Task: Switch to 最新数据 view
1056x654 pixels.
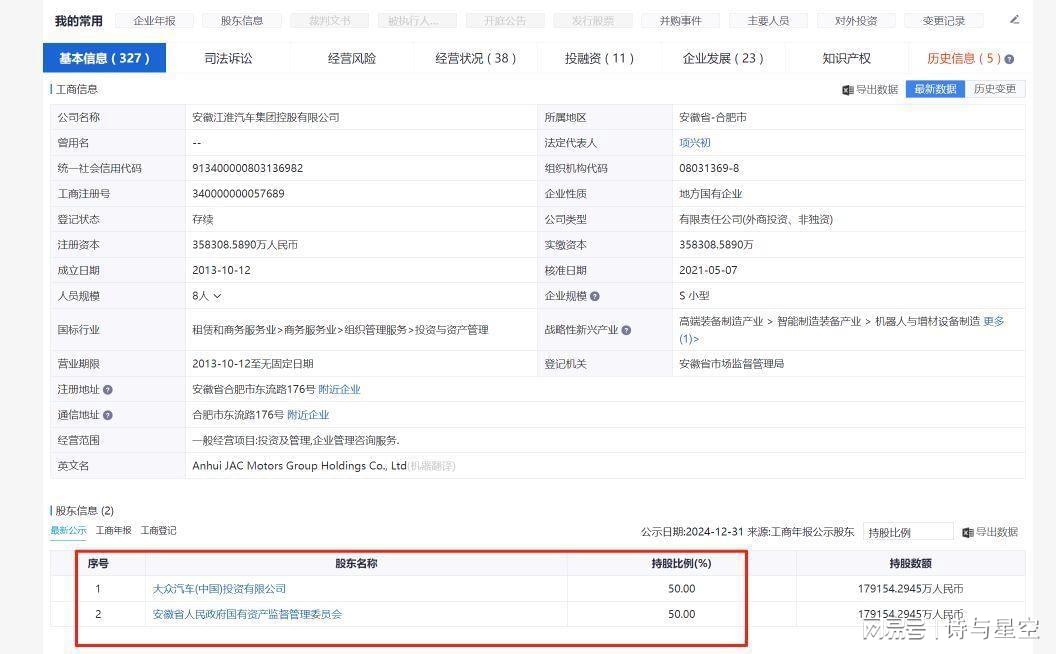Action: (935, 89)
